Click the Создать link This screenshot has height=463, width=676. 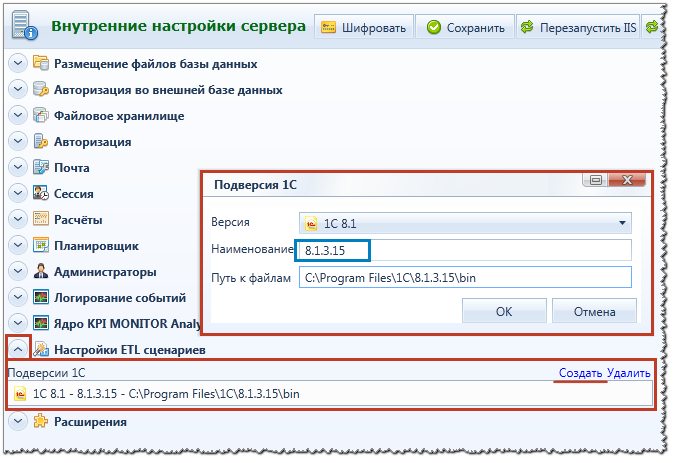coord(580,372)
